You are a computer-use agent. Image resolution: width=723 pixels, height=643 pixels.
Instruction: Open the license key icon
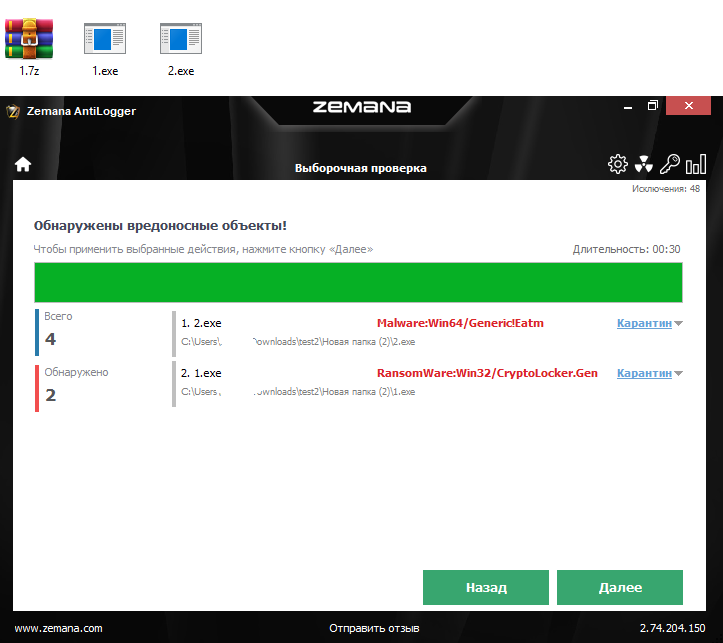[x=670, y=164]
